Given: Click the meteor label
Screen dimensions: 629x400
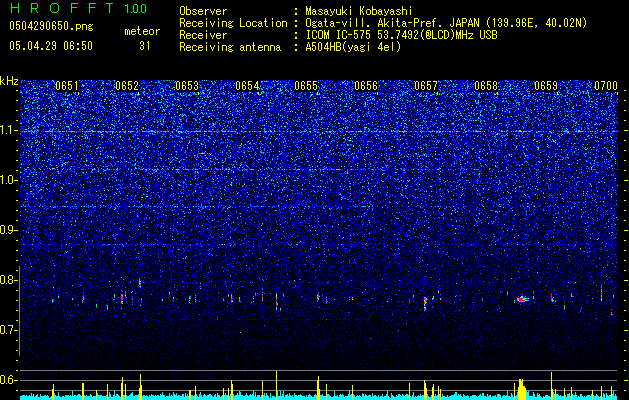Looking at the screenshot, I should (142, 31).
